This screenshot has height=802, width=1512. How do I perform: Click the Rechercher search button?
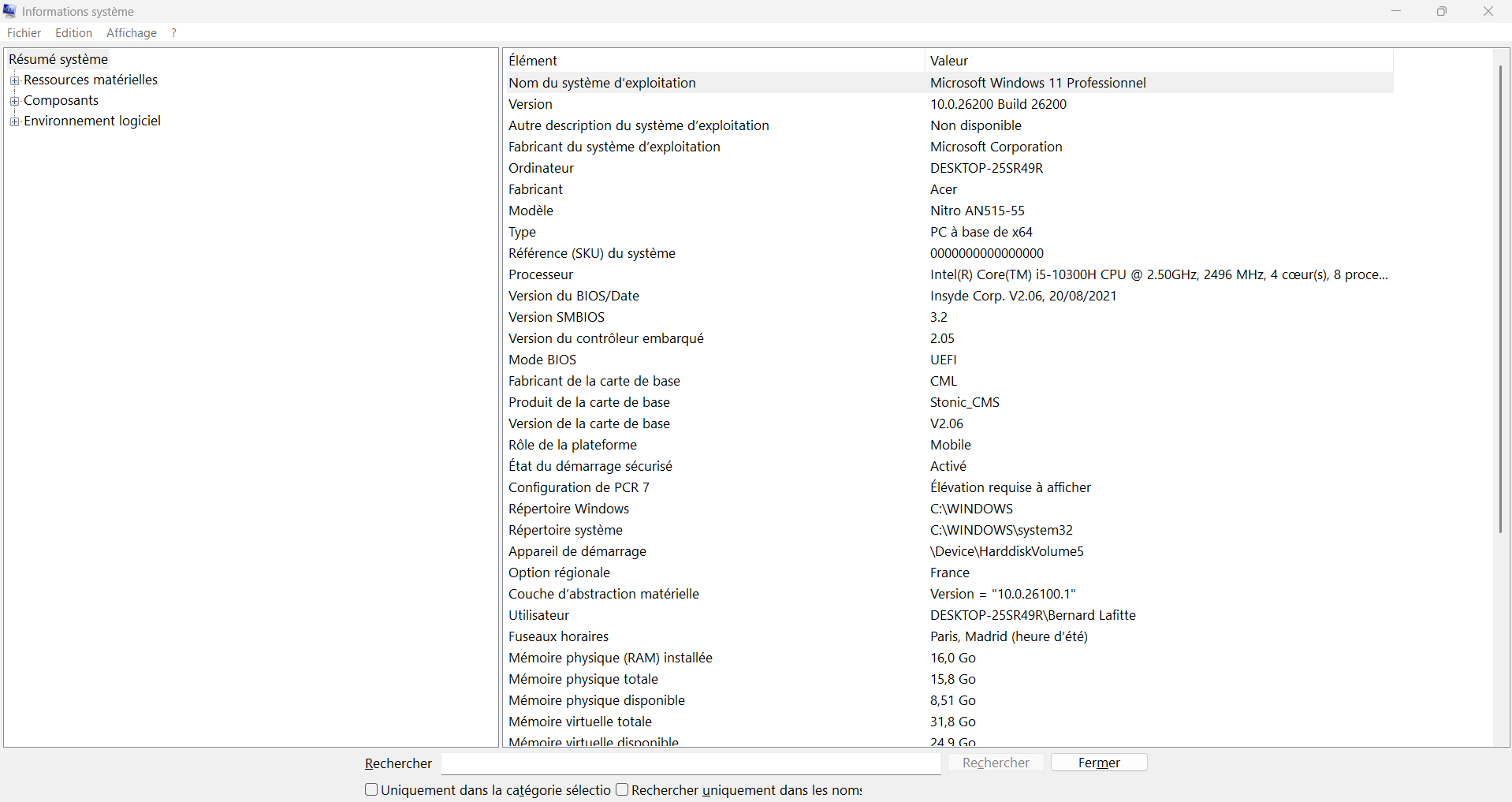click(x=996, y=763)
